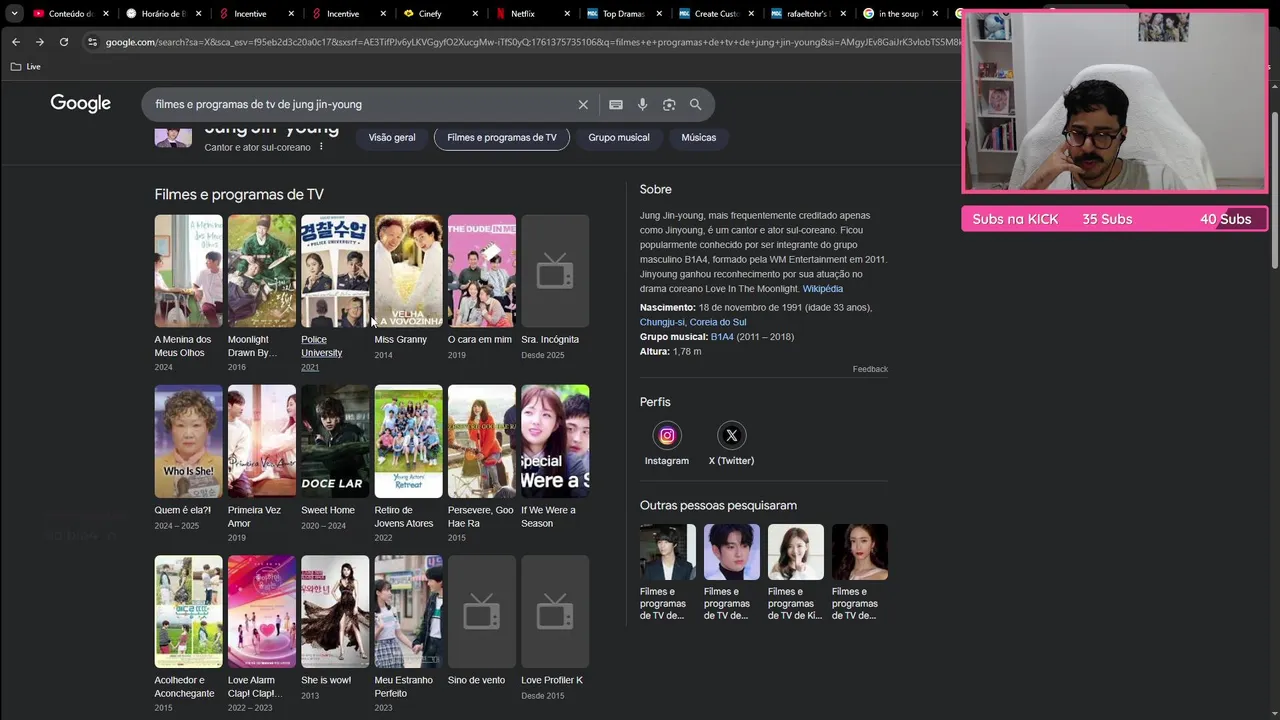1280x720 pixels.
Task: Reload the page with the refresh icon
Action: click(x=64, y=42)
